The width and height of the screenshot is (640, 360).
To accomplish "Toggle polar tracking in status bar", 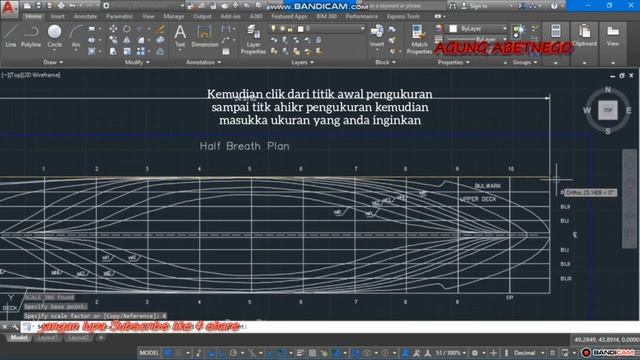I will (233, 353).
